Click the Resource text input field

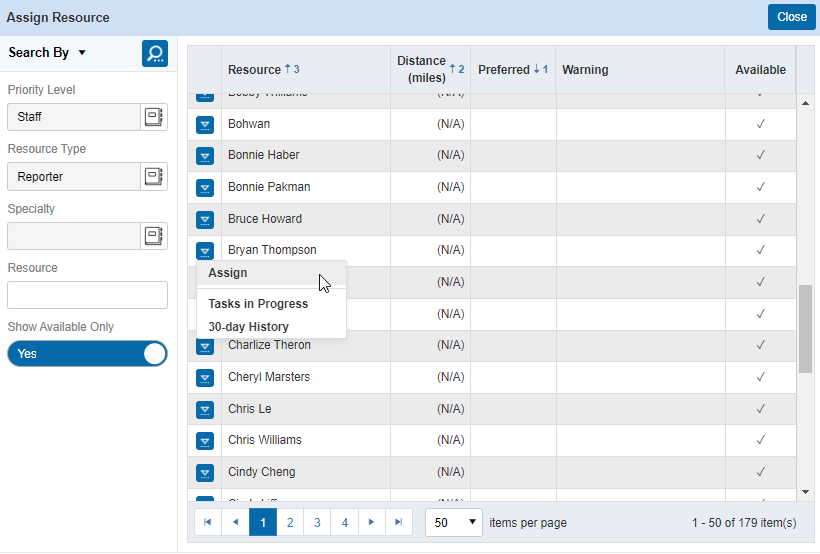tap(87, 295)
